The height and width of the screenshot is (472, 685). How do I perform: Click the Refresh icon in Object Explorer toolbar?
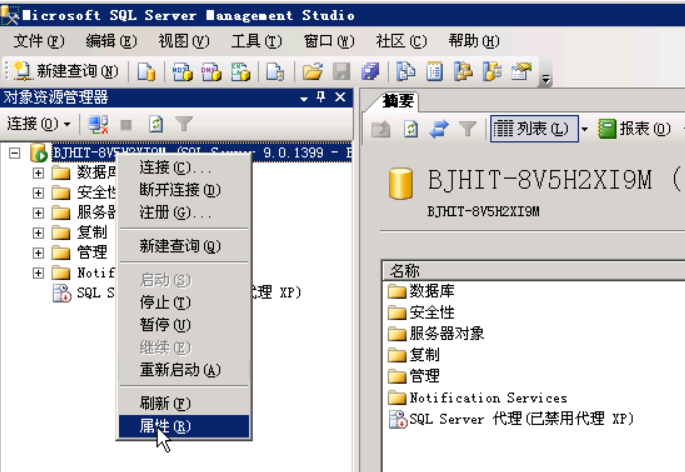coord(156,125)
